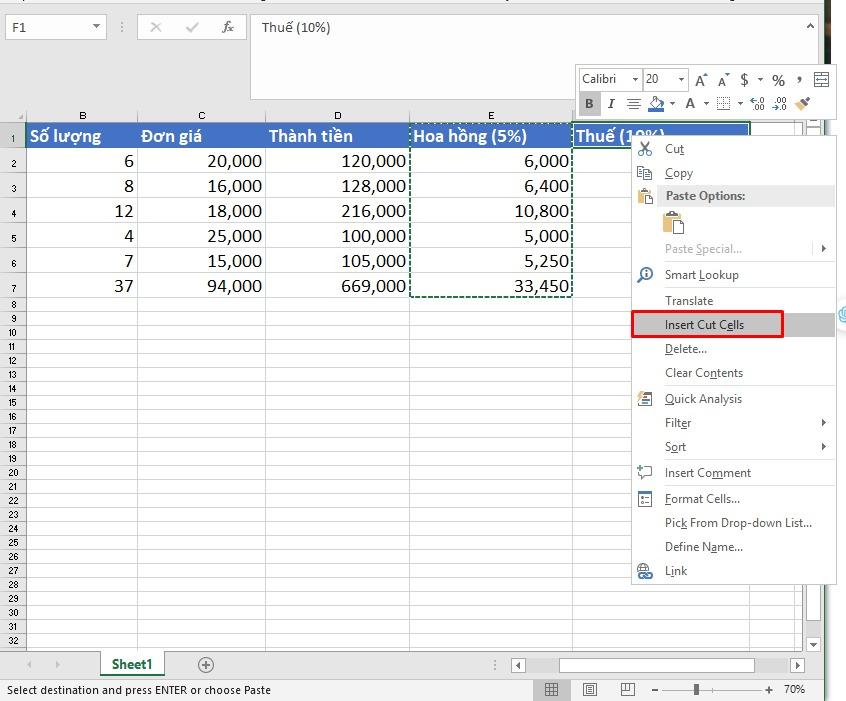Apply Fill Color using the paint bucket icon
846x701 pixels.
pyautogui.click(x=657, y=102)
